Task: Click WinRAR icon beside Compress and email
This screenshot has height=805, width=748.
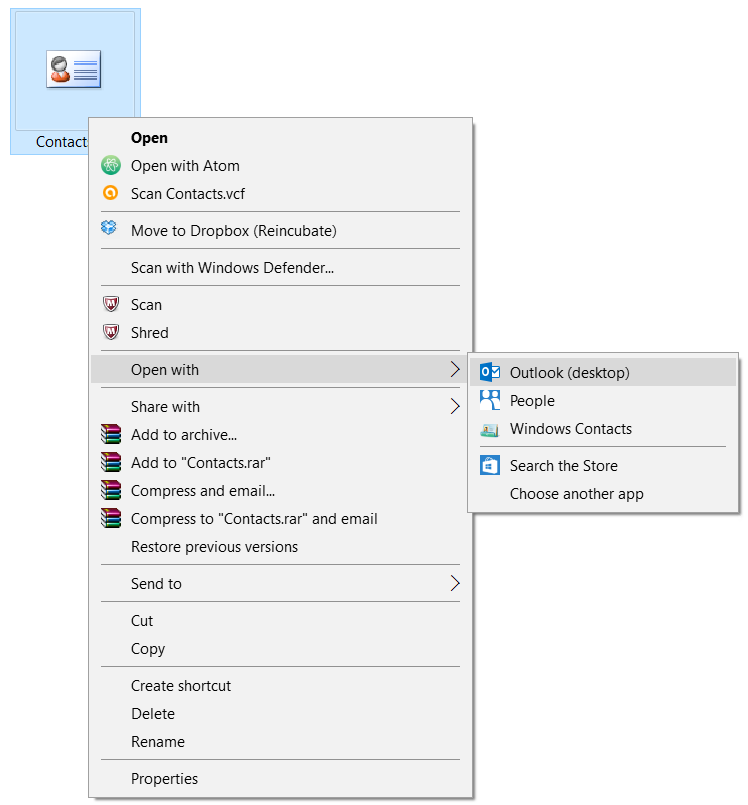Action: coord(111,490)
